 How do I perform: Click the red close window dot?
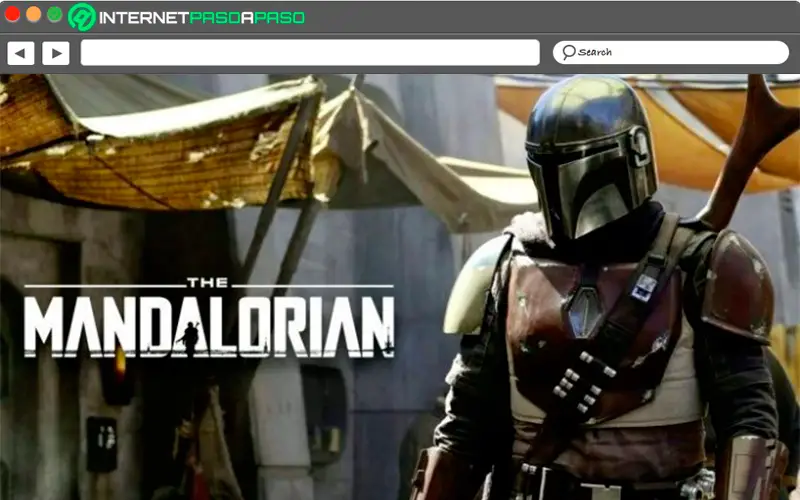click(12, 14)
